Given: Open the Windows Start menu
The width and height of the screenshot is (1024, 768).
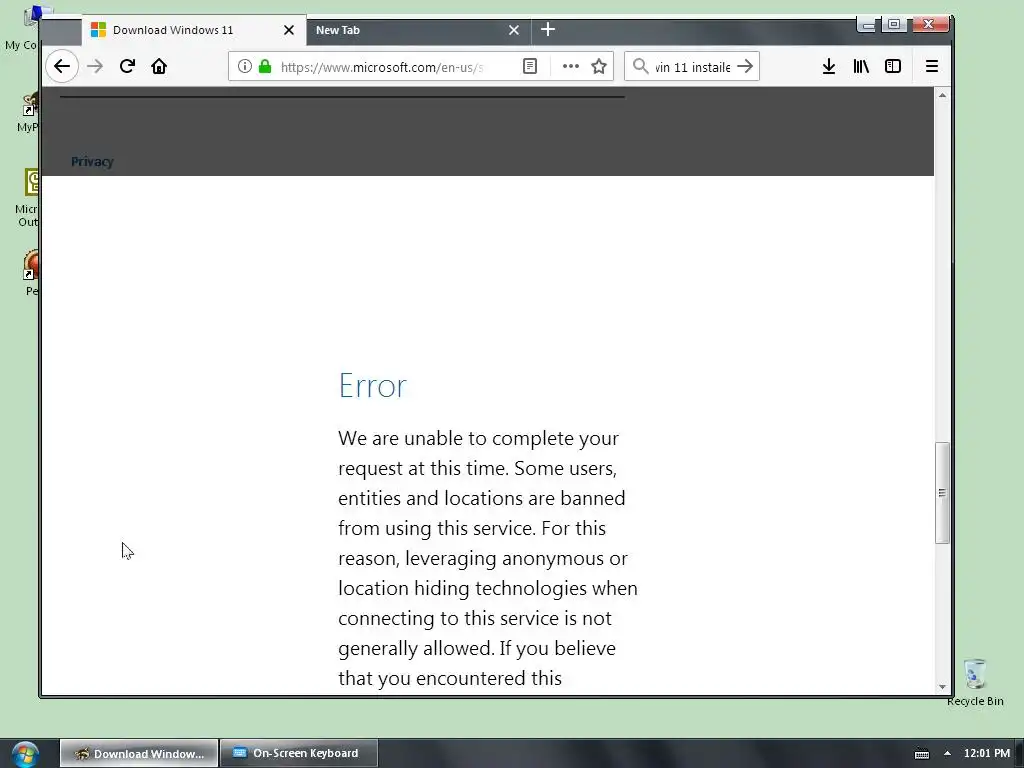Looking at the screenshot, I should coord(25,754).
